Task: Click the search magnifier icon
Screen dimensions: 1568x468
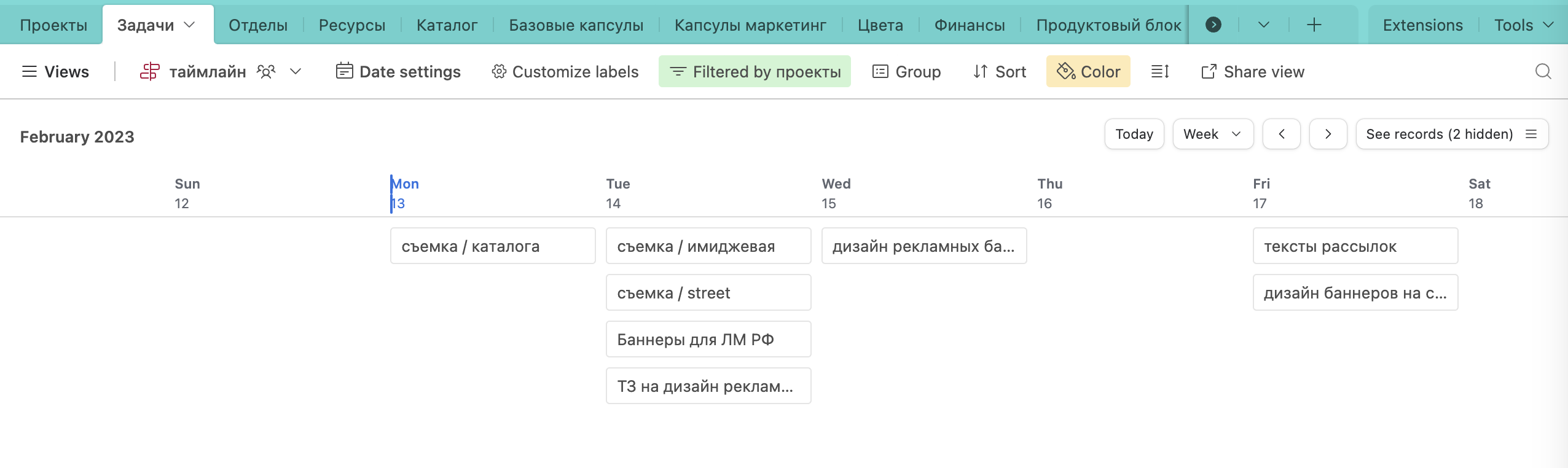Action: pyautogui.click(x=1543, y=72)
